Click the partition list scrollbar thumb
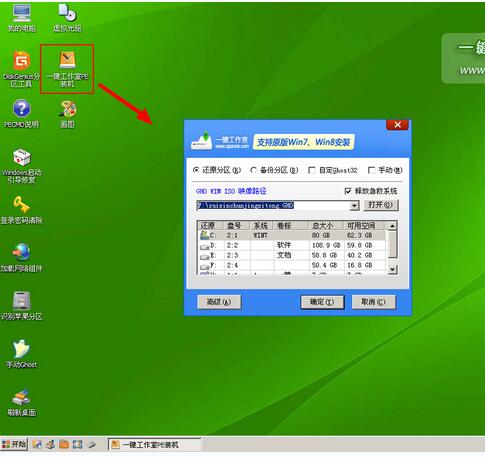This screenshot has height=457, width=485. click(x=393, y=244)
